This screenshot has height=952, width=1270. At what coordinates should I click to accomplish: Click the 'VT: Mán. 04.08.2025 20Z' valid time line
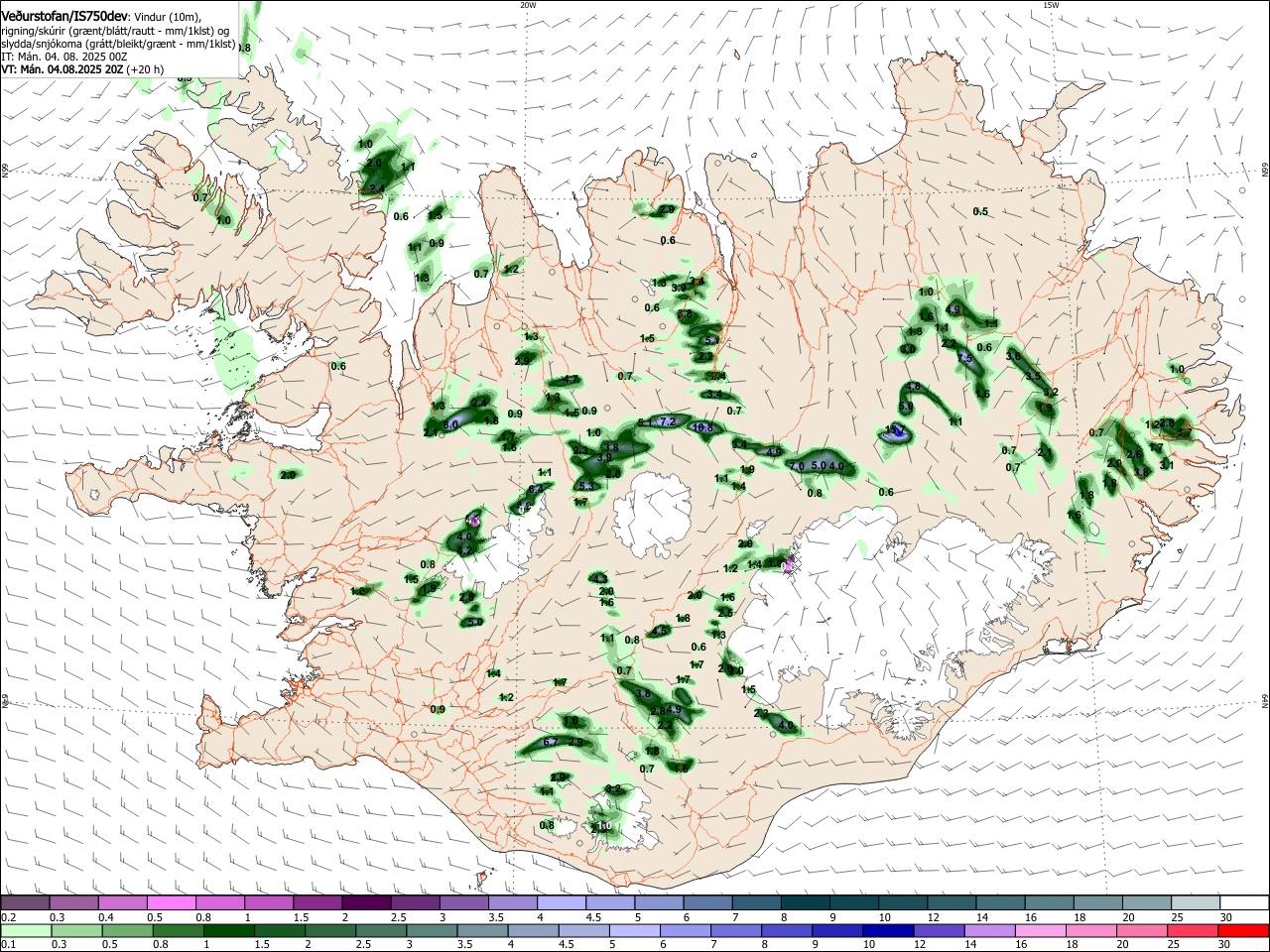point(63,69)
